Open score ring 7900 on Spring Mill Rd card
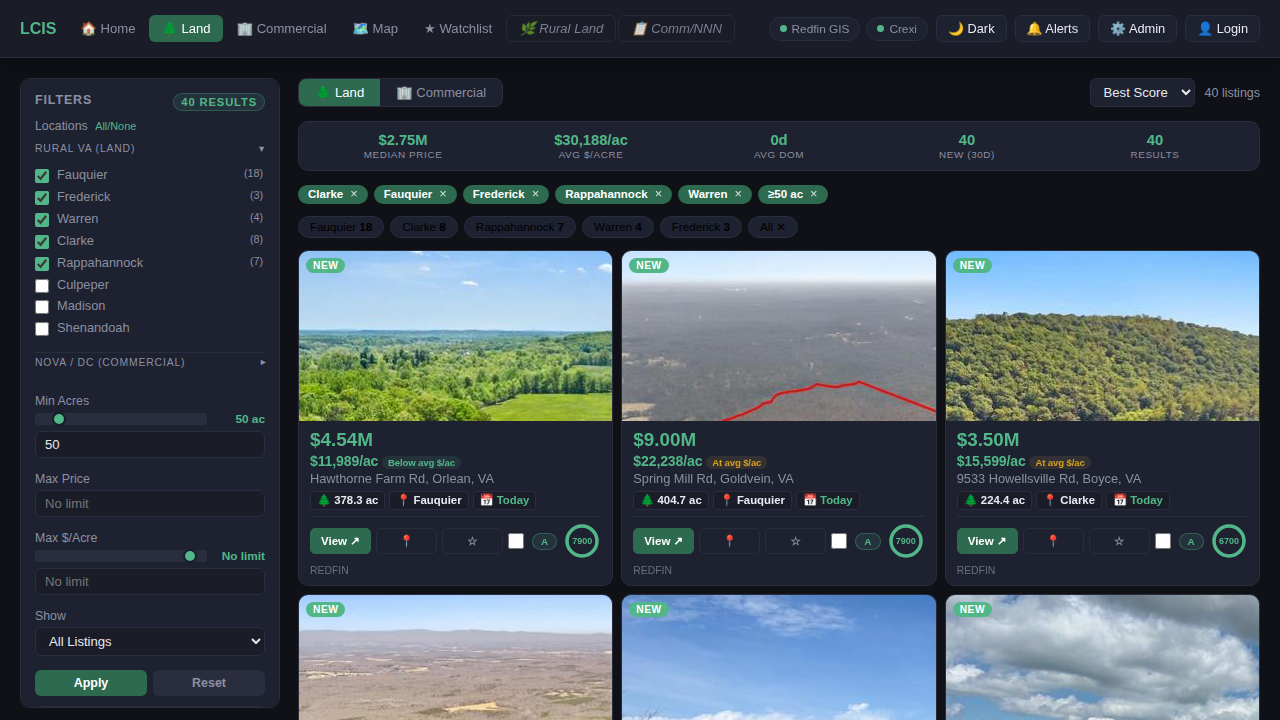The width and height of the screenshot is (1280, 720). point(905,541)
